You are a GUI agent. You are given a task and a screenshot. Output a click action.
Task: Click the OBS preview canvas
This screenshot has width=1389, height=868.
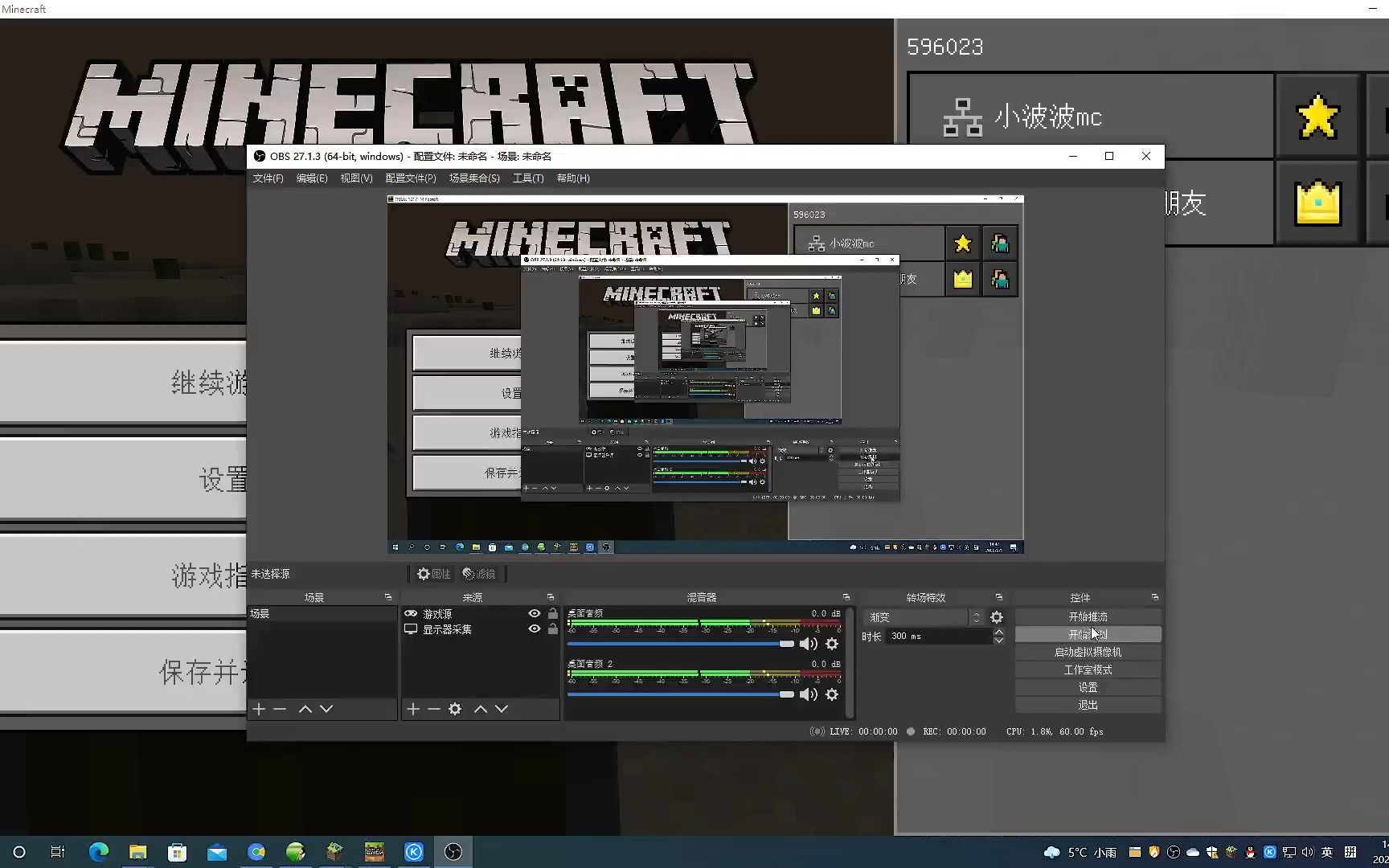(705, 375)
